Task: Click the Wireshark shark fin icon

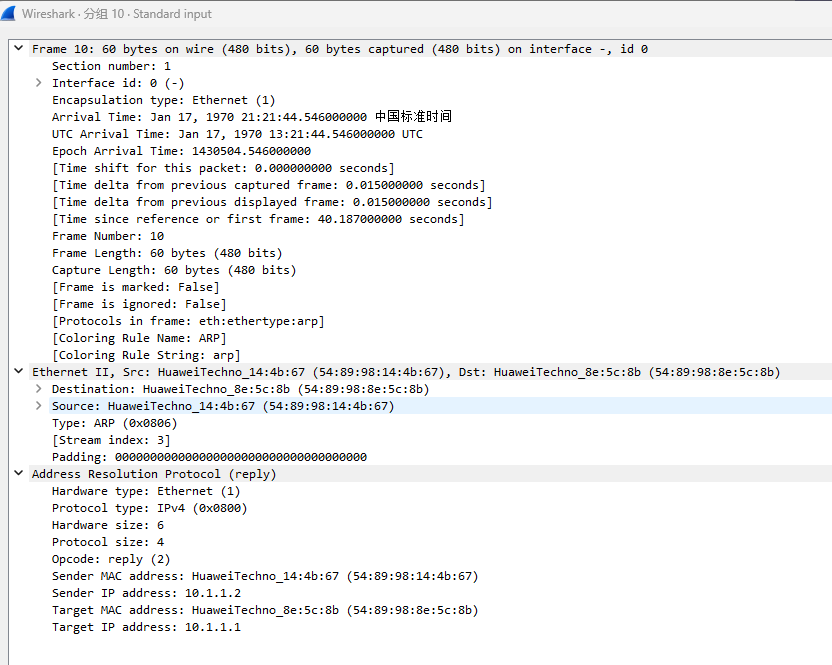Action: pyautogui.click(x=8, y=13)
